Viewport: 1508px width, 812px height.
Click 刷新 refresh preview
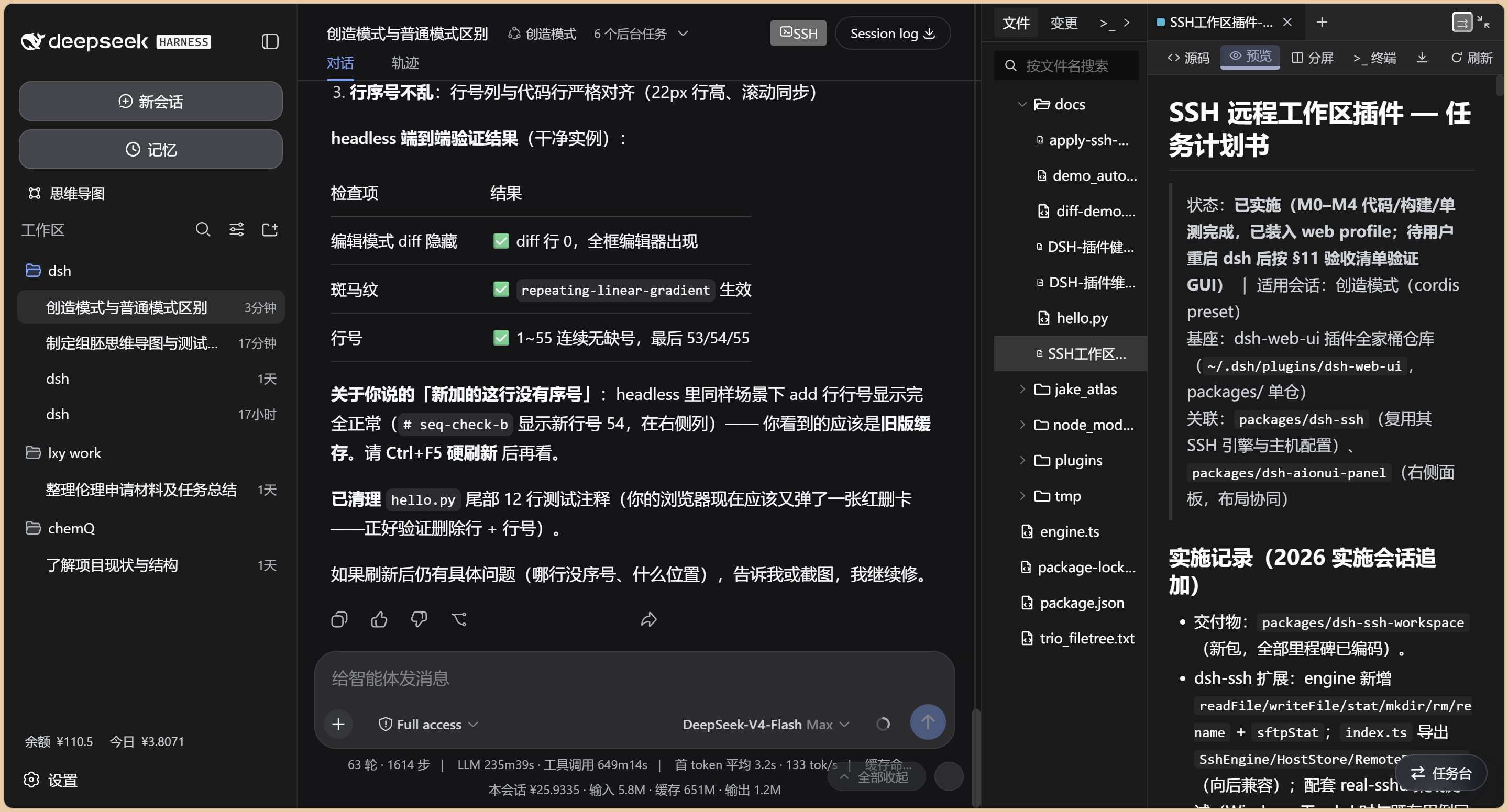(x=1472, y=58)
